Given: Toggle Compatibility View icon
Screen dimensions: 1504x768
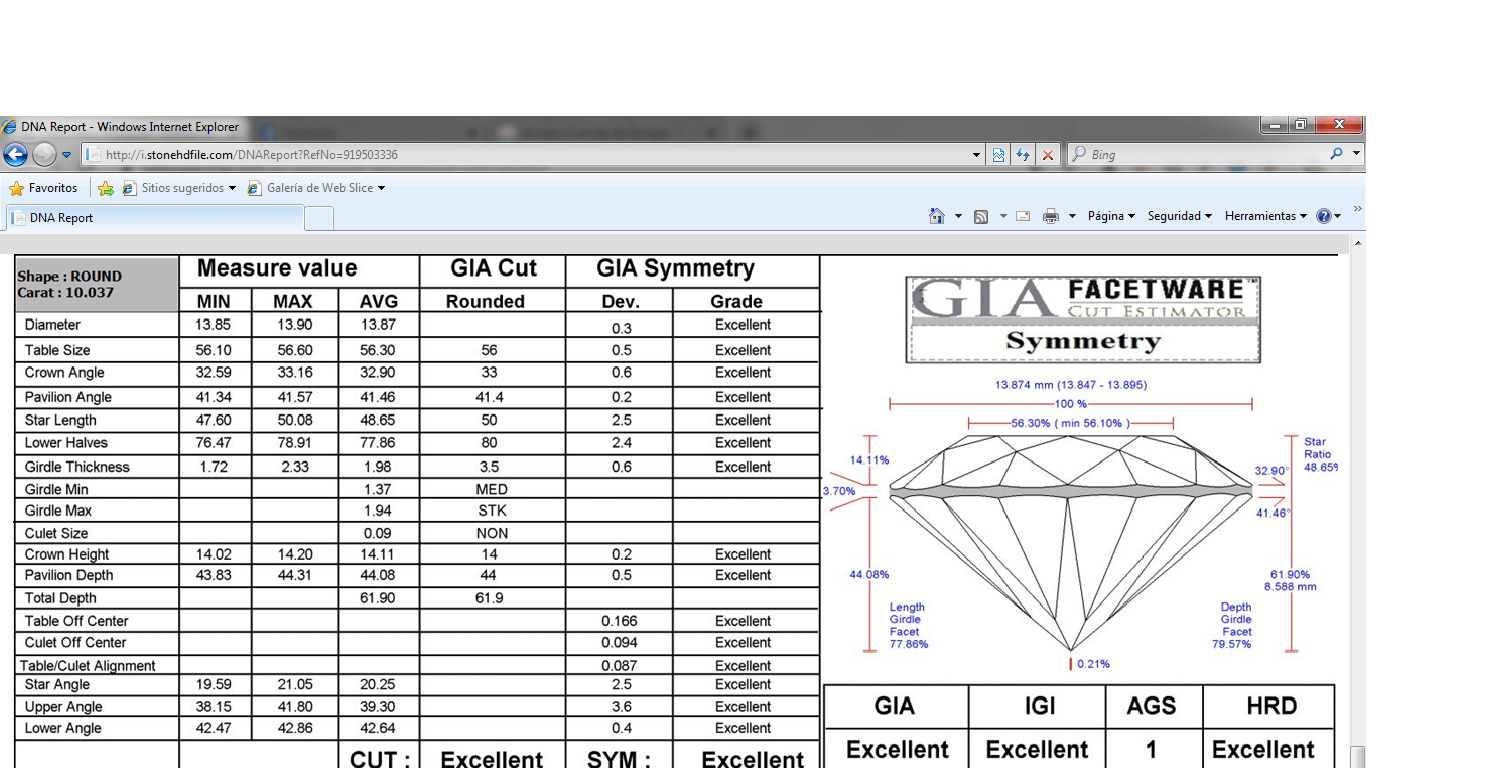Looking at the screenshot, I should click(998, 155).
